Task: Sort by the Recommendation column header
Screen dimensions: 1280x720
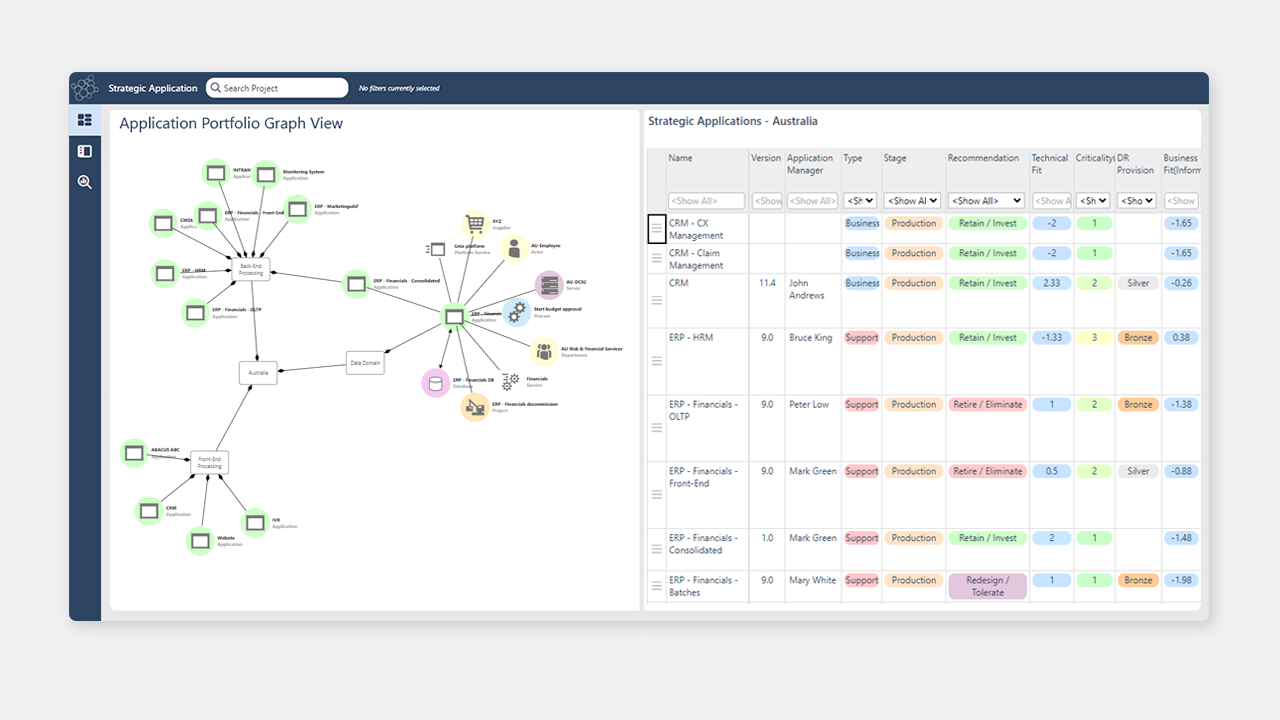Action: tap(984, 158)
